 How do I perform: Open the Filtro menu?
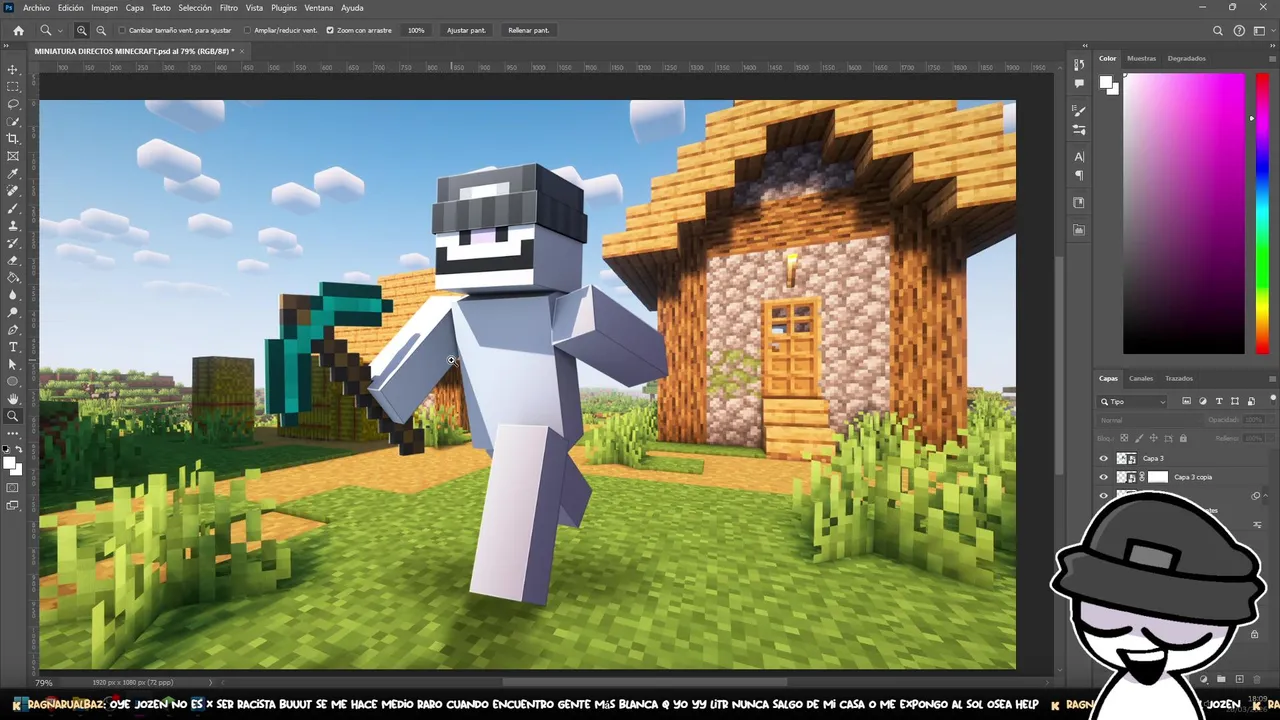click(229, 7)
